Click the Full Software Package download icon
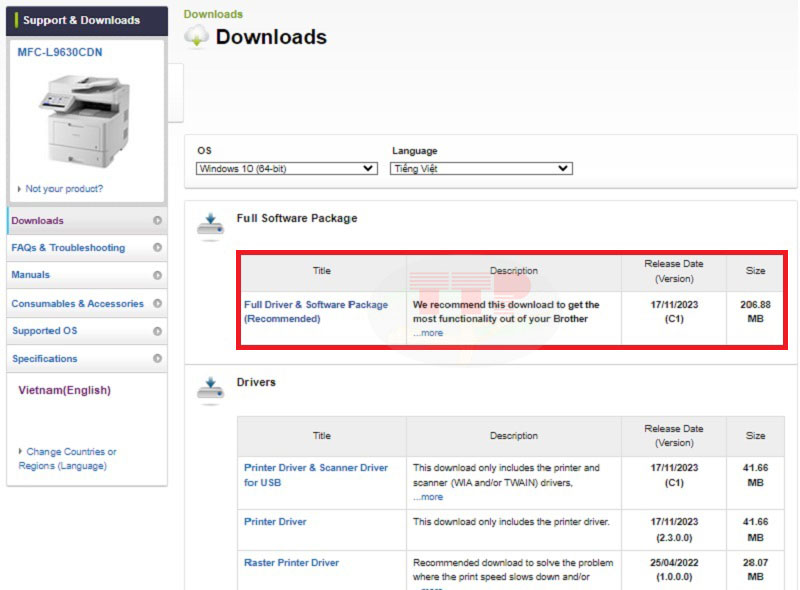 (x=210, y=225)
